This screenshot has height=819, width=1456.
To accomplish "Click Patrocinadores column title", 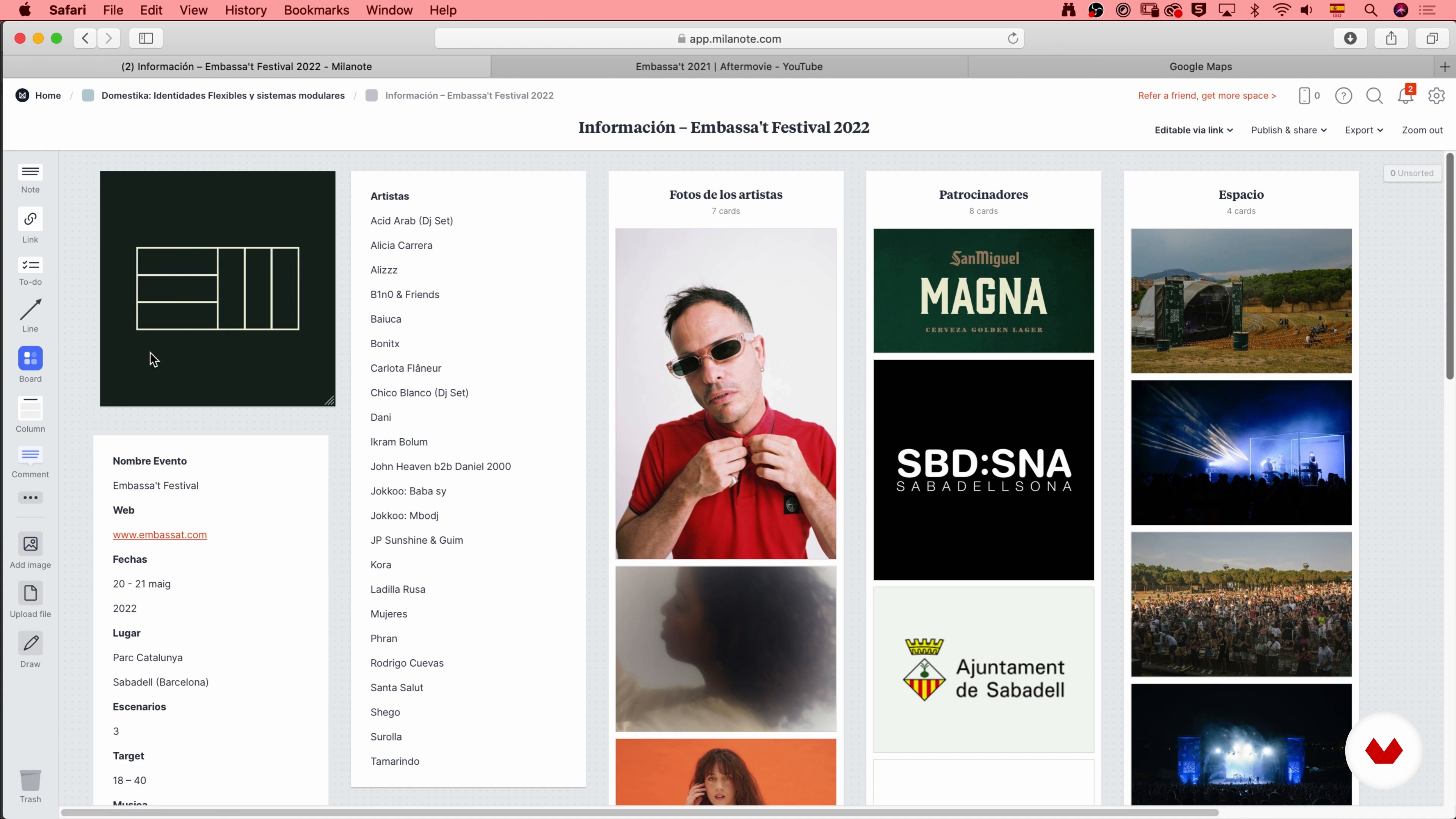I will [984, 195].
